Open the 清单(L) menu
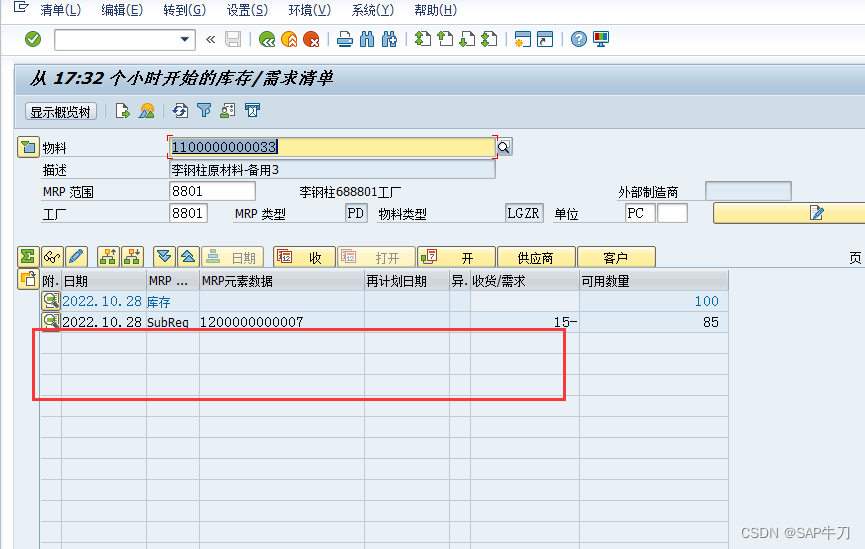865x549 pixels. 60,10
